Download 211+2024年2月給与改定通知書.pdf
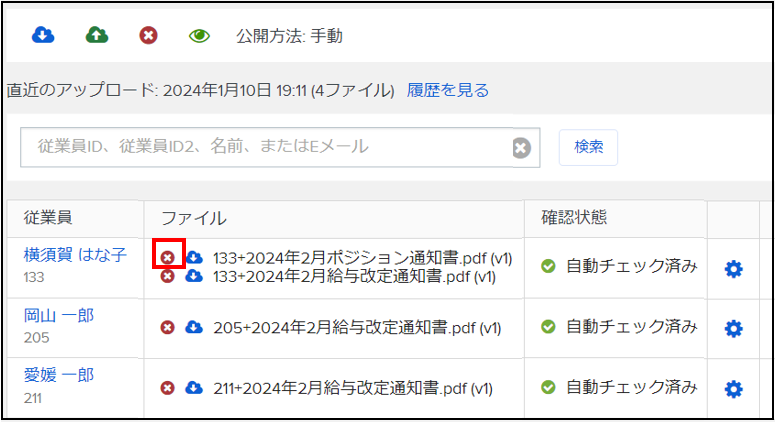The height and width of the screenshot is (422, 775). pos(194,388)
